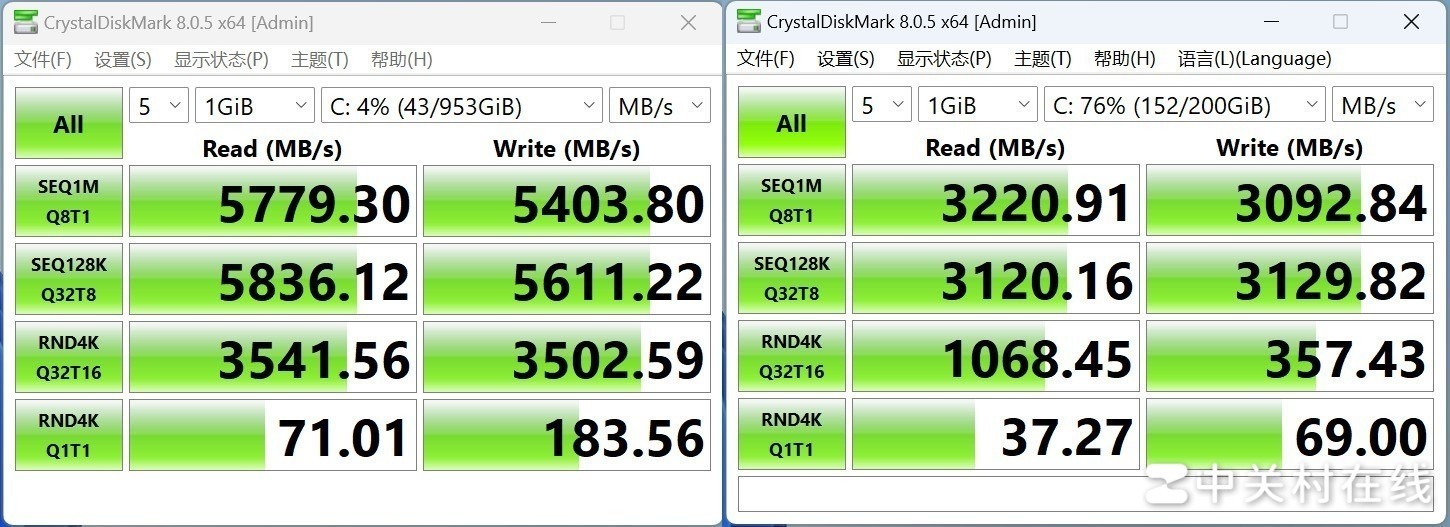Image resolution: width=1450 pixels, height=527 pixels.
Task: Open 设置(S) menu in right window
Action: point(845,59)
